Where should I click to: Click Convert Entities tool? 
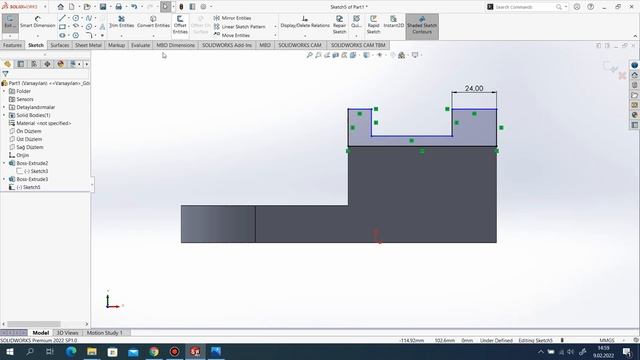coord(153,22)
